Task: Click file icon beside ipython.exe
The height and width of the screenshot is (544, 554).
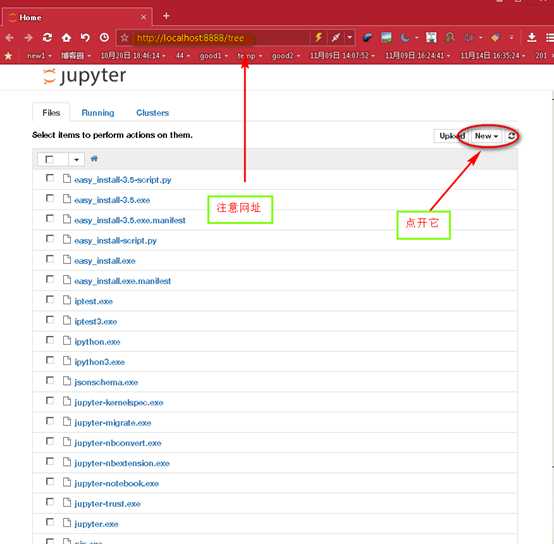Action: [67, 341]
